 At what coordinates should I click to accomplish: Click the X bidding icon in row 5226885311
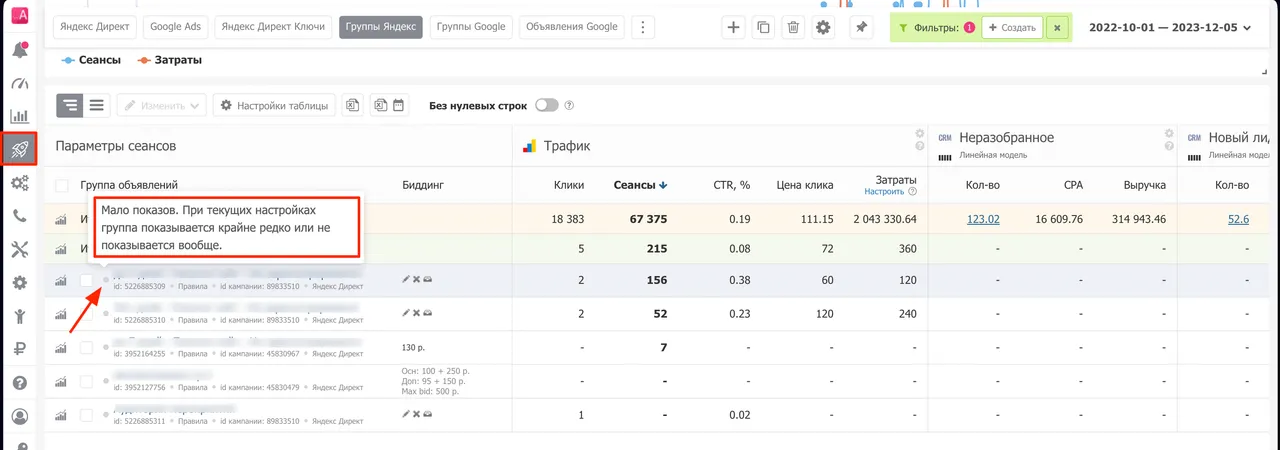pyautogui.click(x=417, y=414)
